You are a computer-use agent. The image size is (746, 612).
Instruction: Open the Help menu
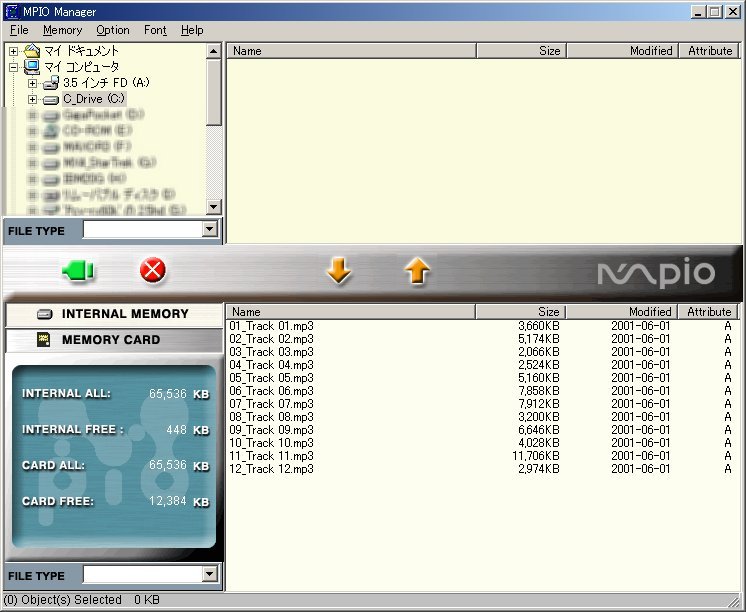pos(192,30)
